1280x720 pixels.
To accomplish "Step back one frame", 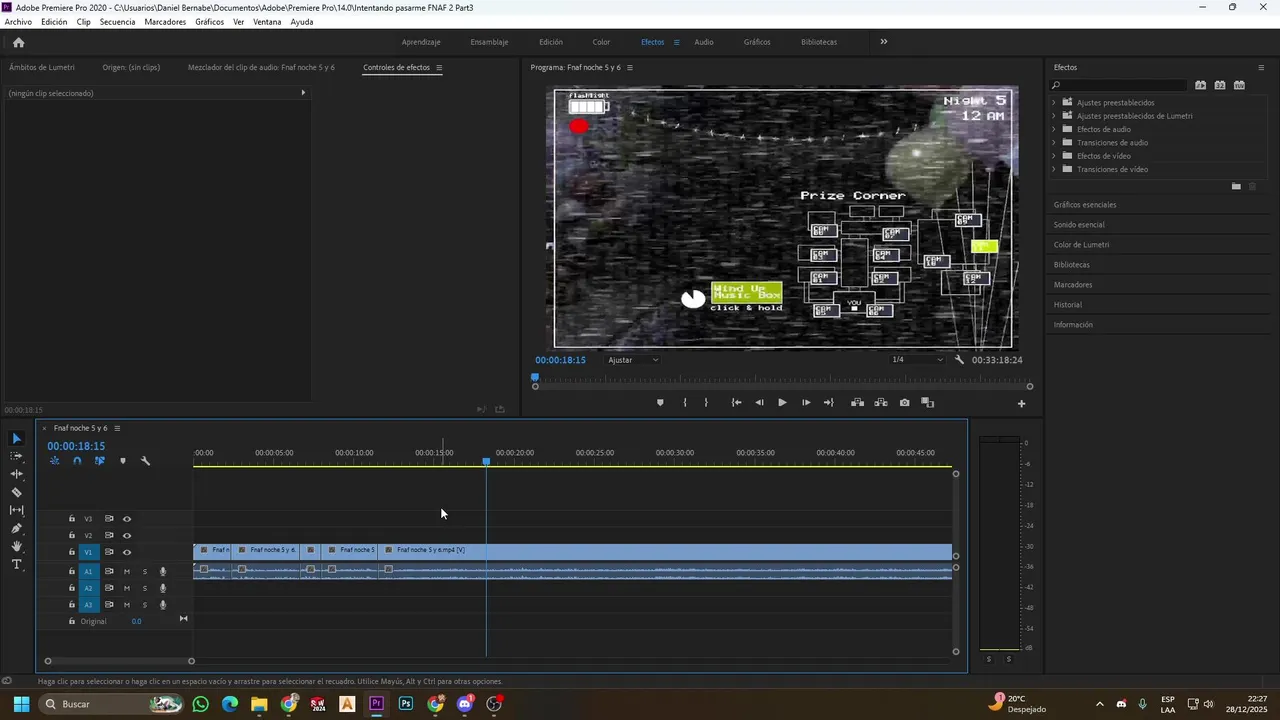I will click(x=759, y=403).
